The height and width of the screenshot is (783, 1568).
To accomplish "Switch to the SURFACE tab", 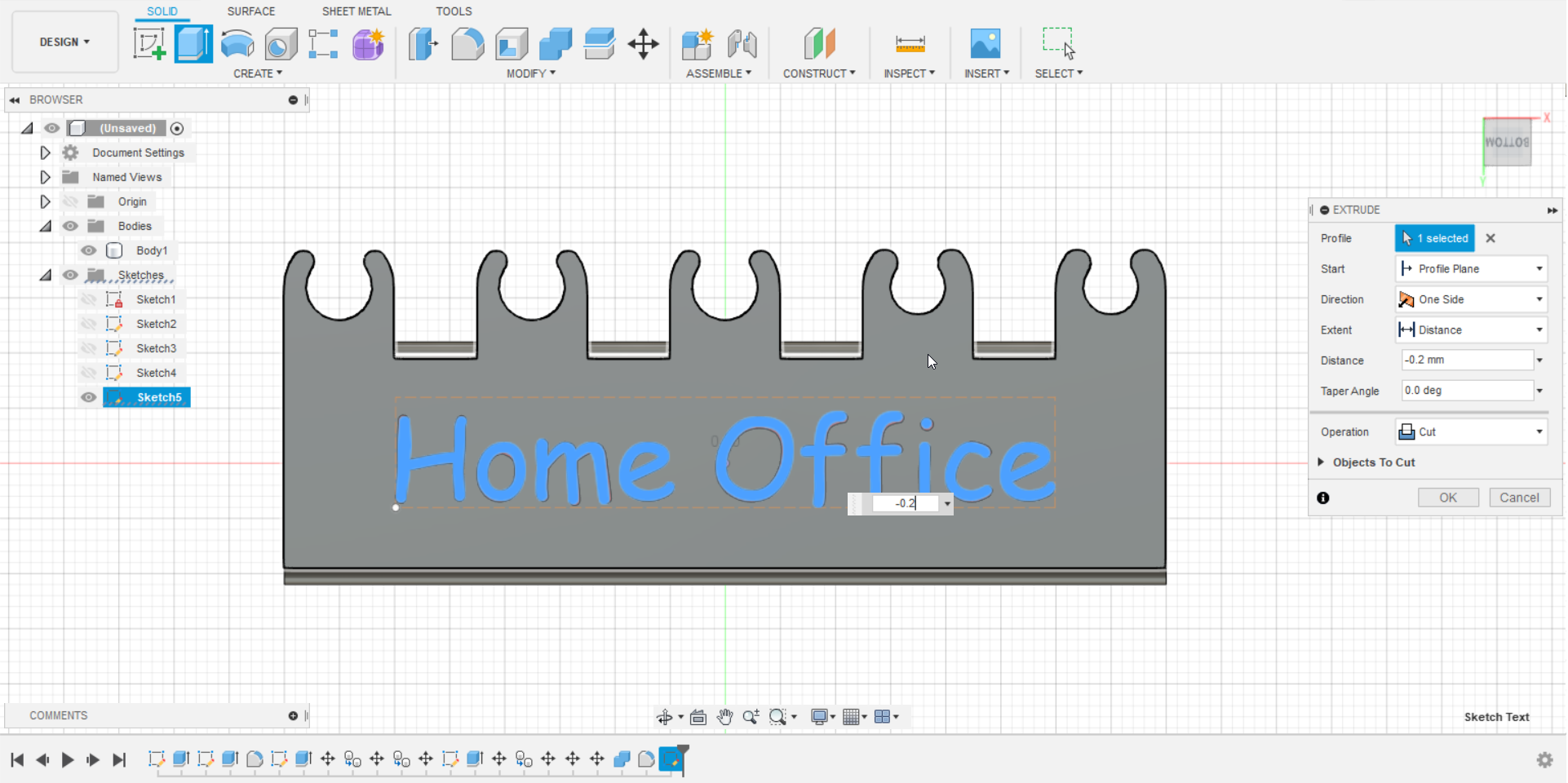I will point(251,11).
